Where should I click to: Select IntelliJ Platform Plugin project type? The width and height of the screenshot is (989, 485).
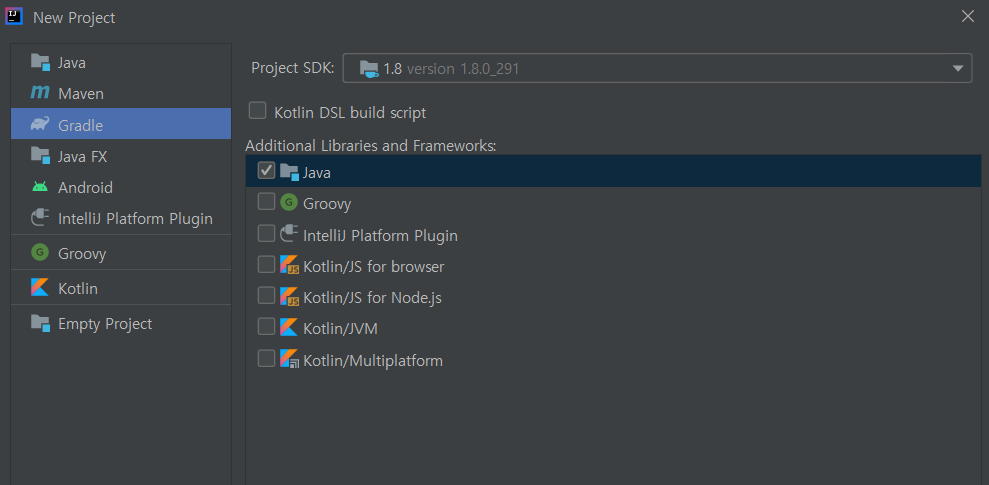121,218
